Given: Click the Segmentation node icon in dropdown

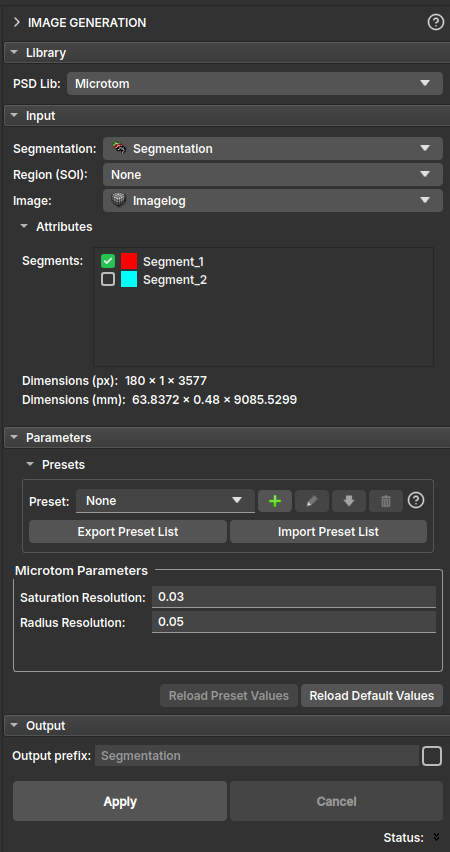Looking at the screenshot, I should coord(119,148).
